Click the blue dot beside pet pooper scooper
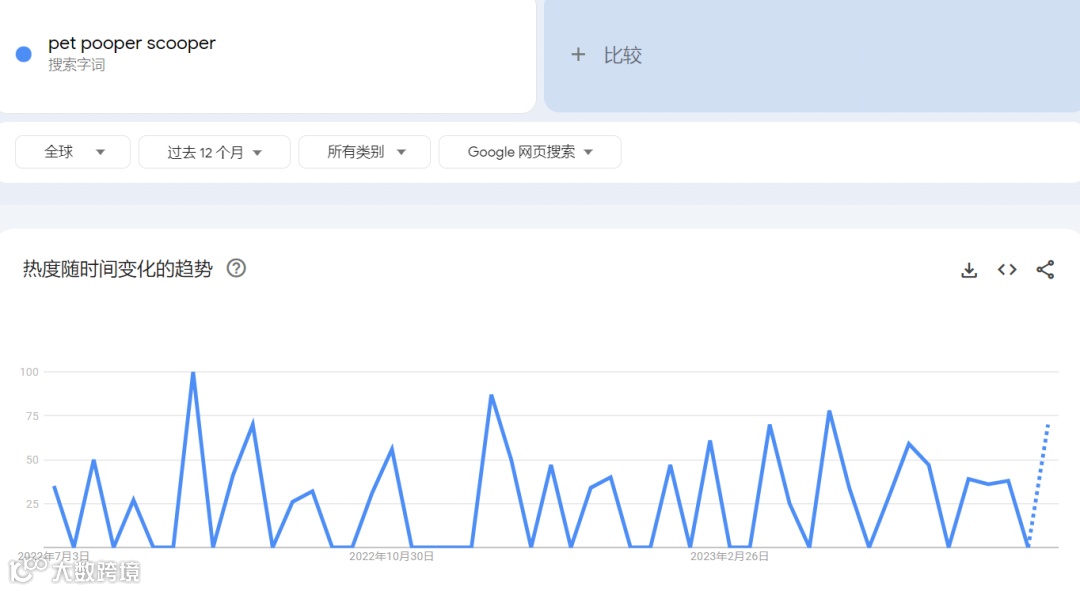This screenshot has width=1080, height=591. [x=23, y=54]
